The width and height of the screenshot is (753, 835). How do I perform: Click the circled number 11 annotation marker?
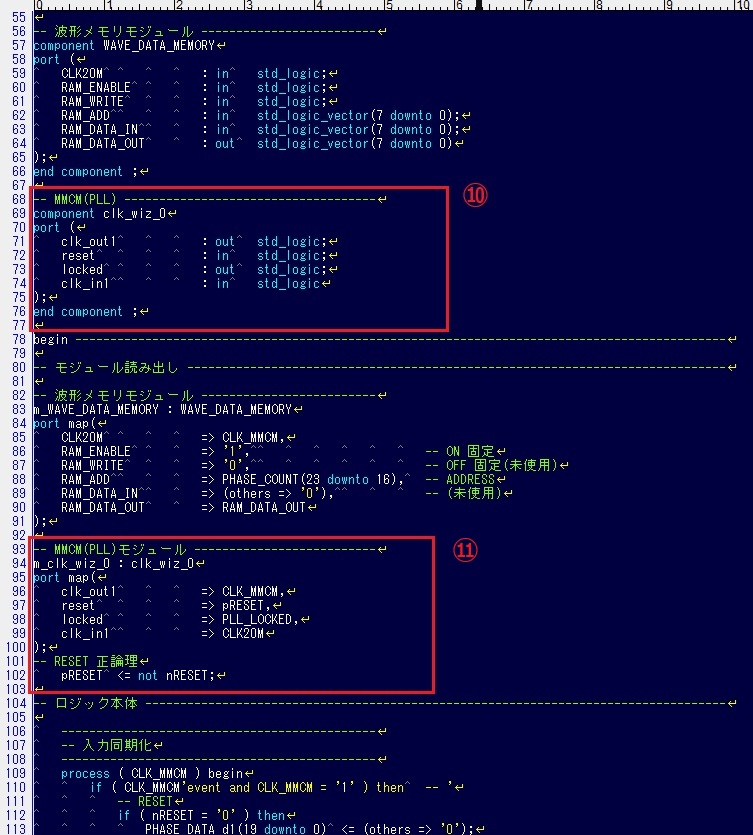pyautogui.click(x=467, y=550)
